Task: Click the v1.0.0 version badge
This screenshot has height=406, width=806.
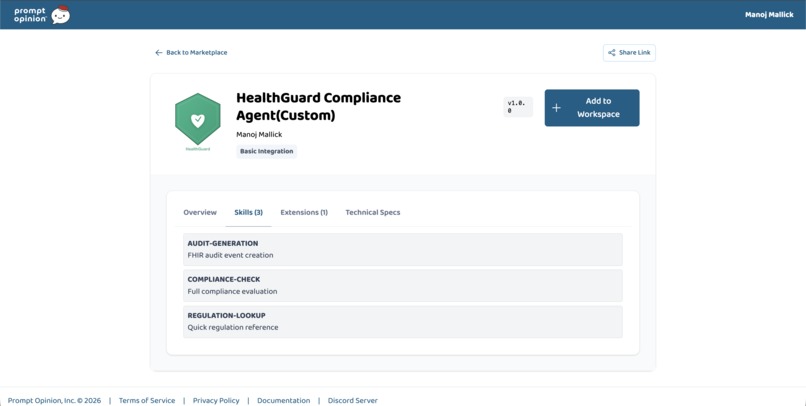Action: pos(518,107)
